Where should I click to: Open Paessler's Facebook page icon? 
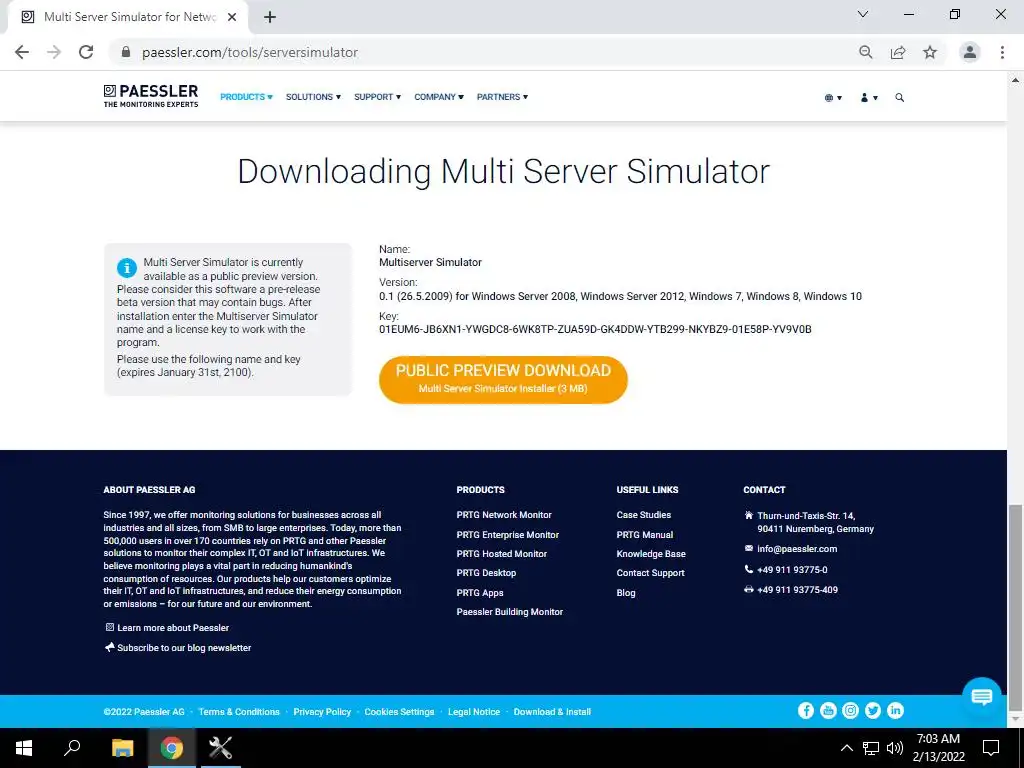[806, 711]
